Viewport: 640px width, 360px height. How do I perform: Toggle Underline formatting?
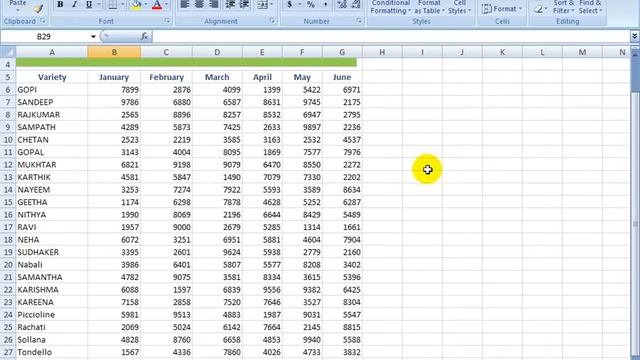point(89,4)
